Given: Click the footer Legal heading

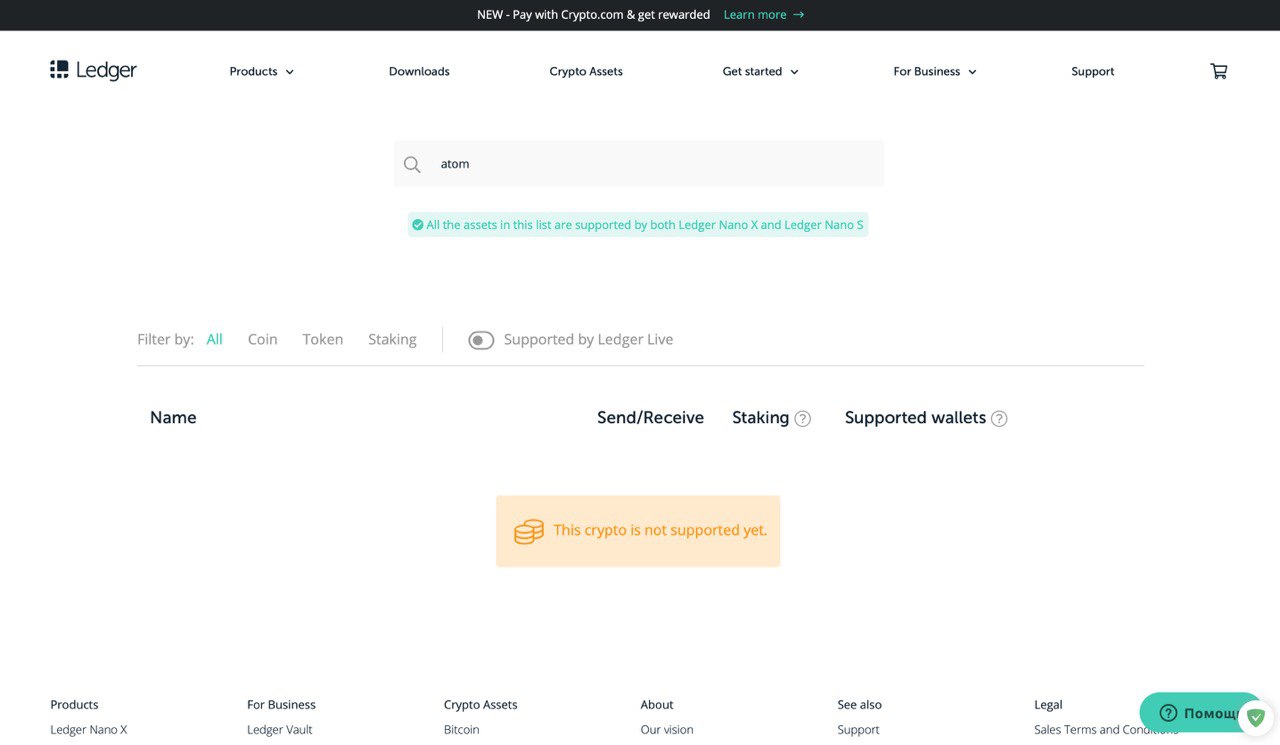Looking at the screenshot, I should click(1048, 705).
